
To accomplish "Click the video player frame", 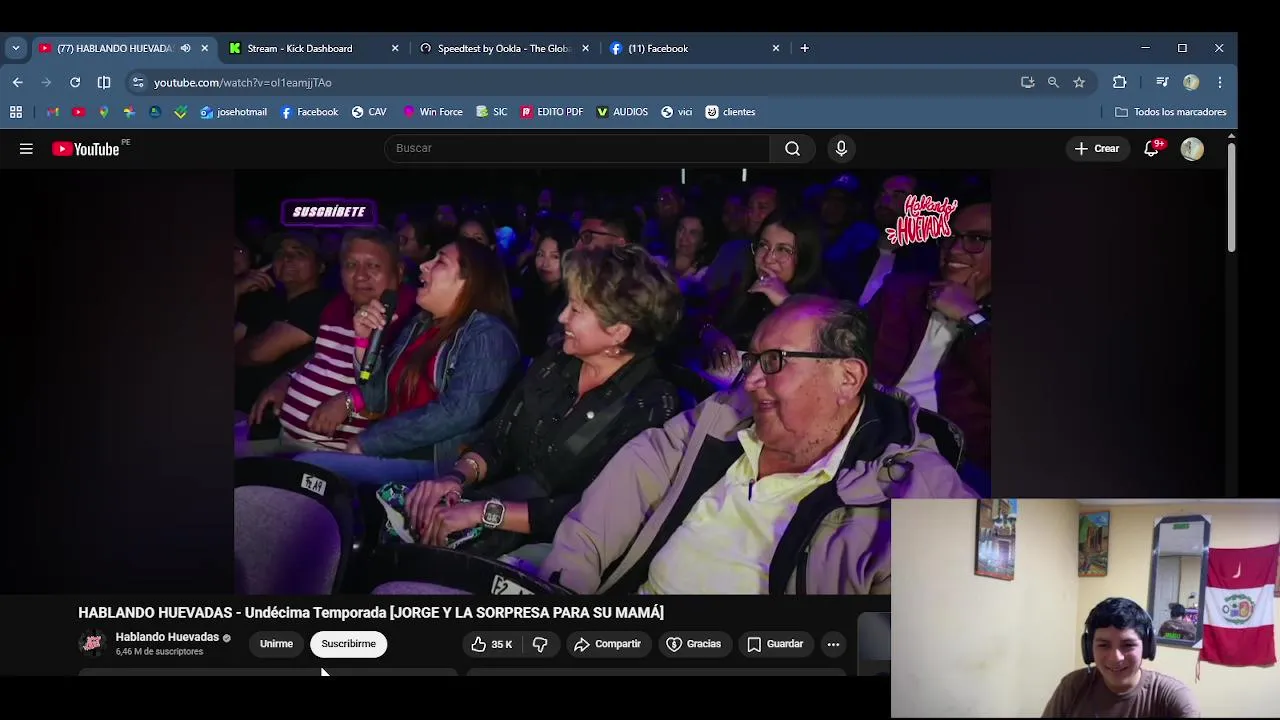I will pos(612,382).
